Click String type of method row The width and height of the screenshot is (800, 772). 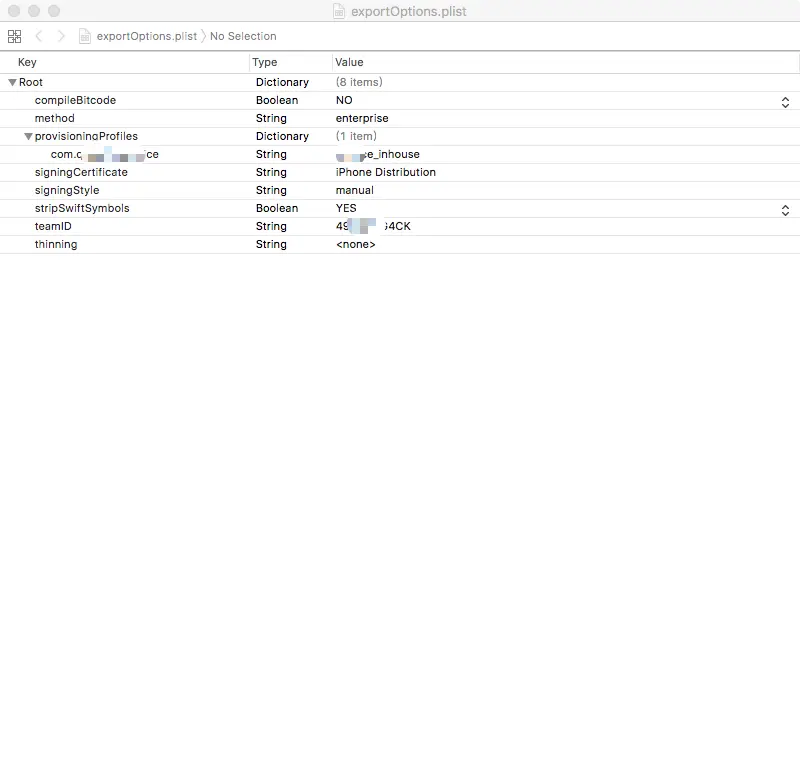(271, 118)
